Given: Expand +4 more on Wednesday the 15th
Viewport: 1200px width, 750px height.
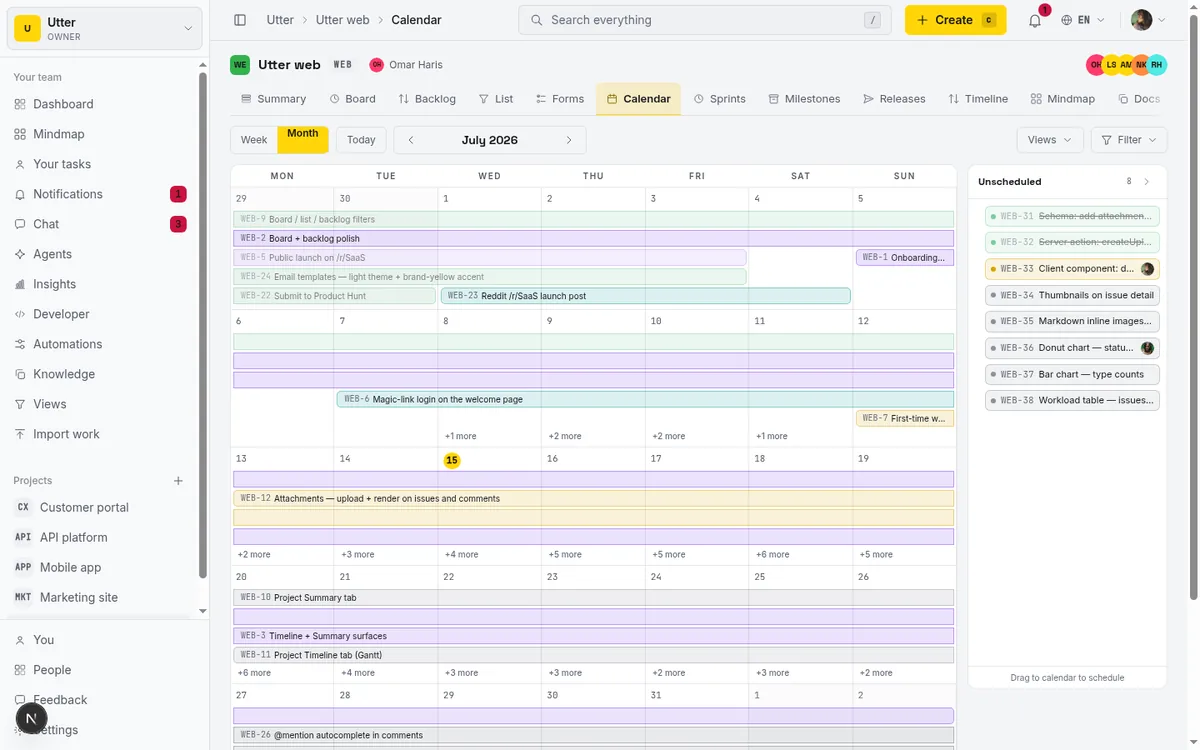Looking at the screenshot, I should 461,554.
